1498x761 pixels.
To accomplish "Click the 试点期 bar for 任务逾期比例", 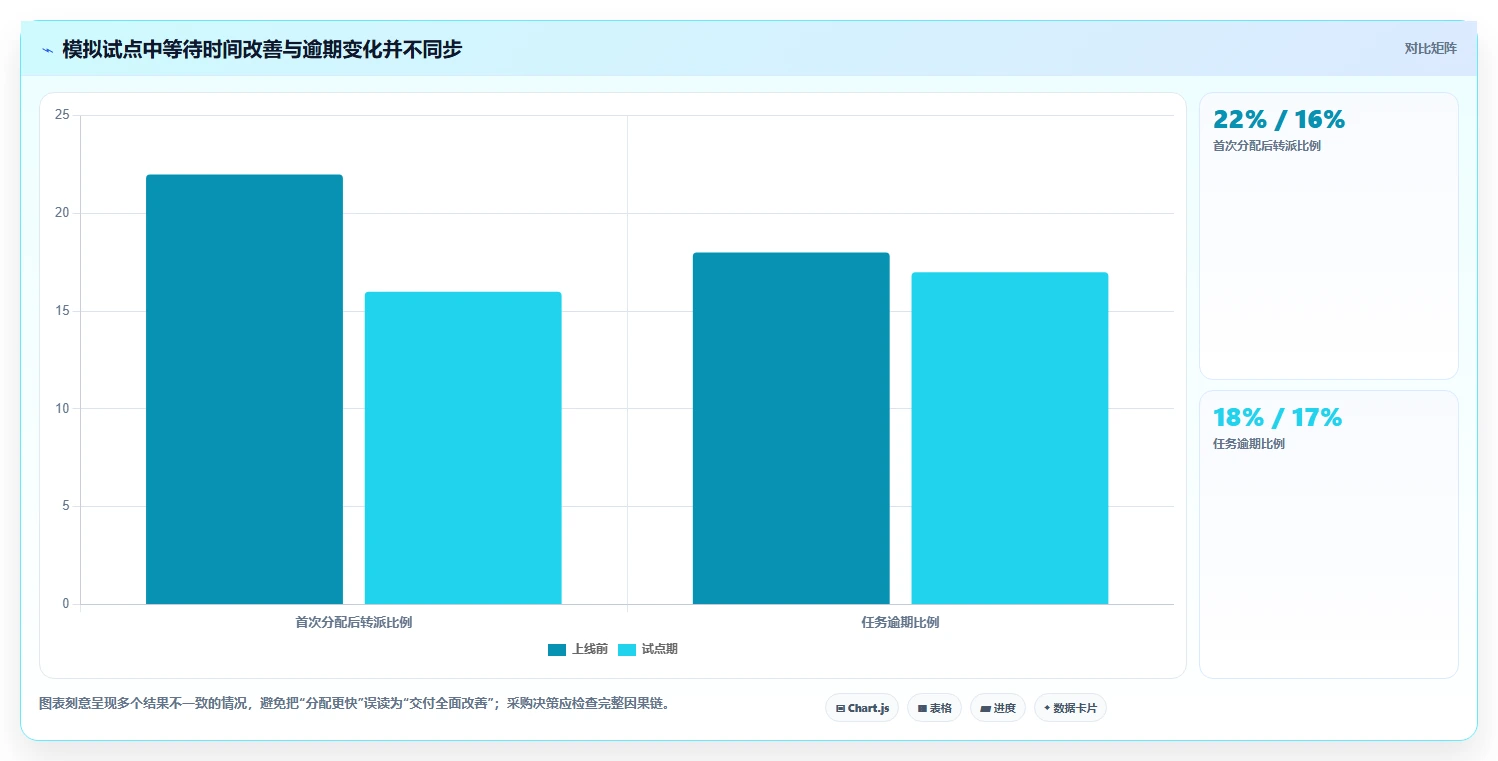I will (1010, 438).
